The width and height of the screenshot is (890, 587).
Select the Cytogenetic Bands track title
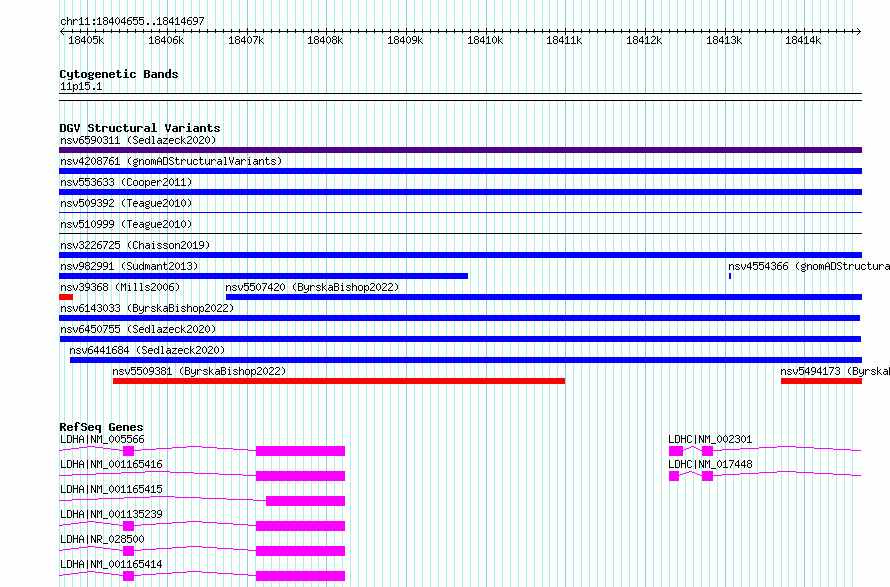[119, 74]
